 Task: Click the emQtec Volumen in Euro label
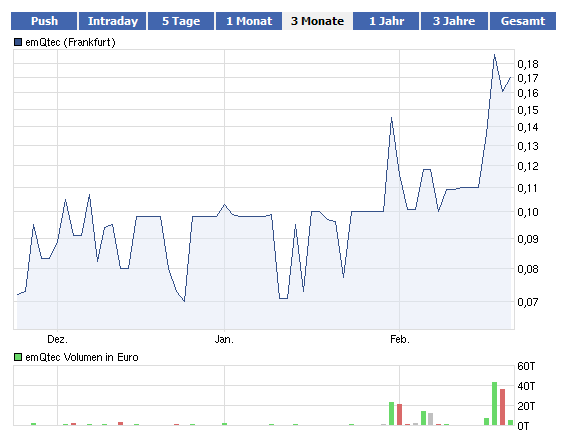point(82,357)
